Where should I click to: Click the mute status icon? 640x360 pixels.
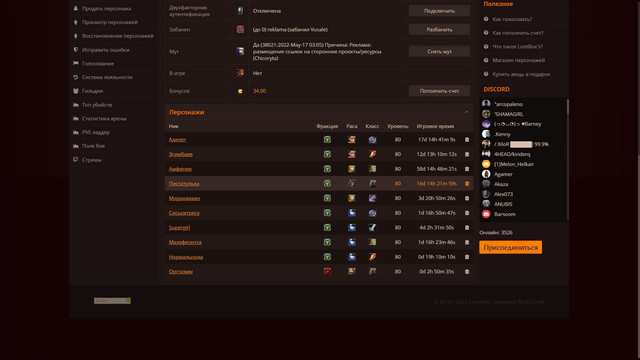[240, 51]
